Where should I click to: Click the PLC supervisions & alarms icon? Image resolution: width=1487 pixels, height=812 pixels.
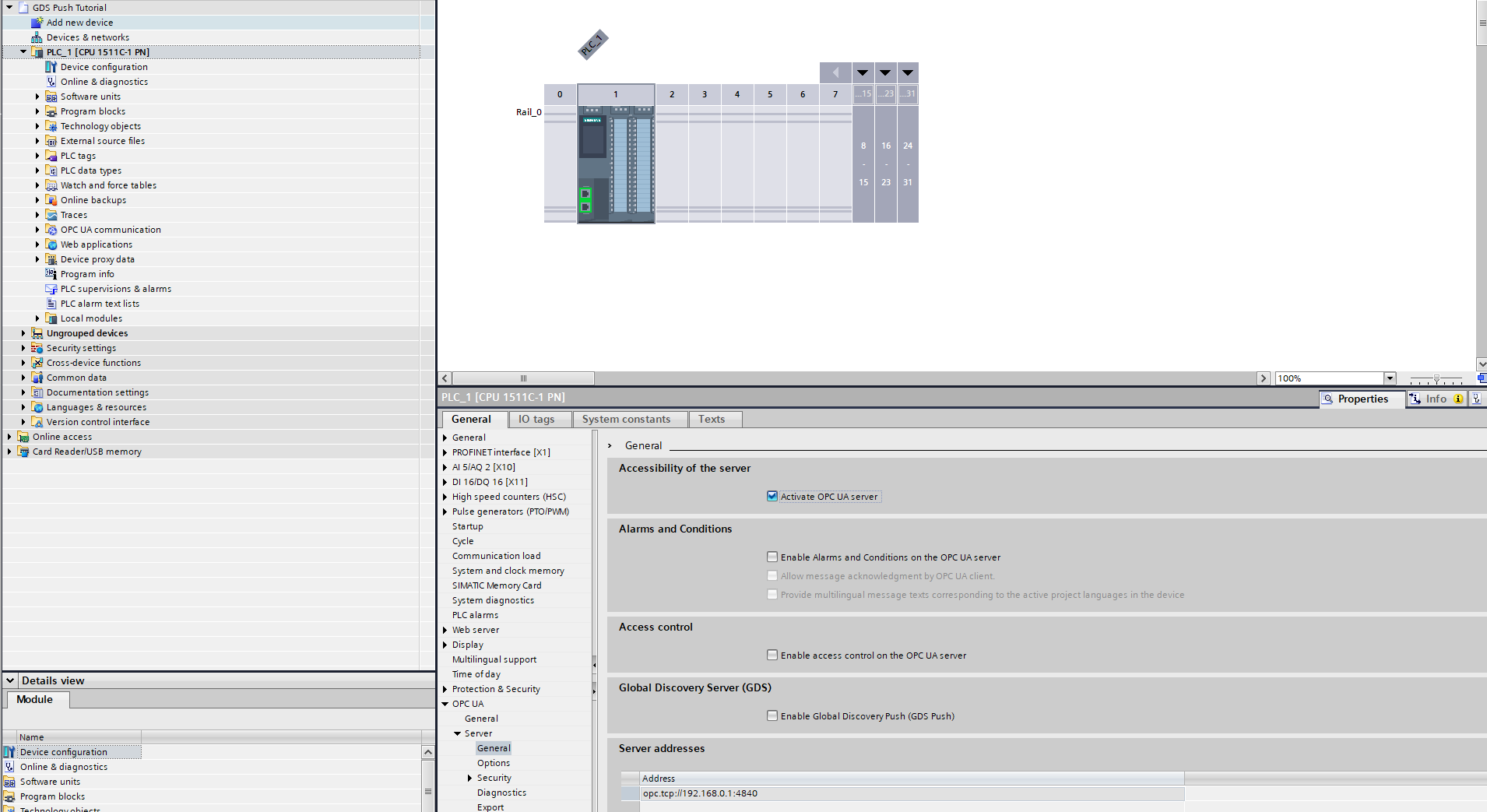(x=51, y=289)
